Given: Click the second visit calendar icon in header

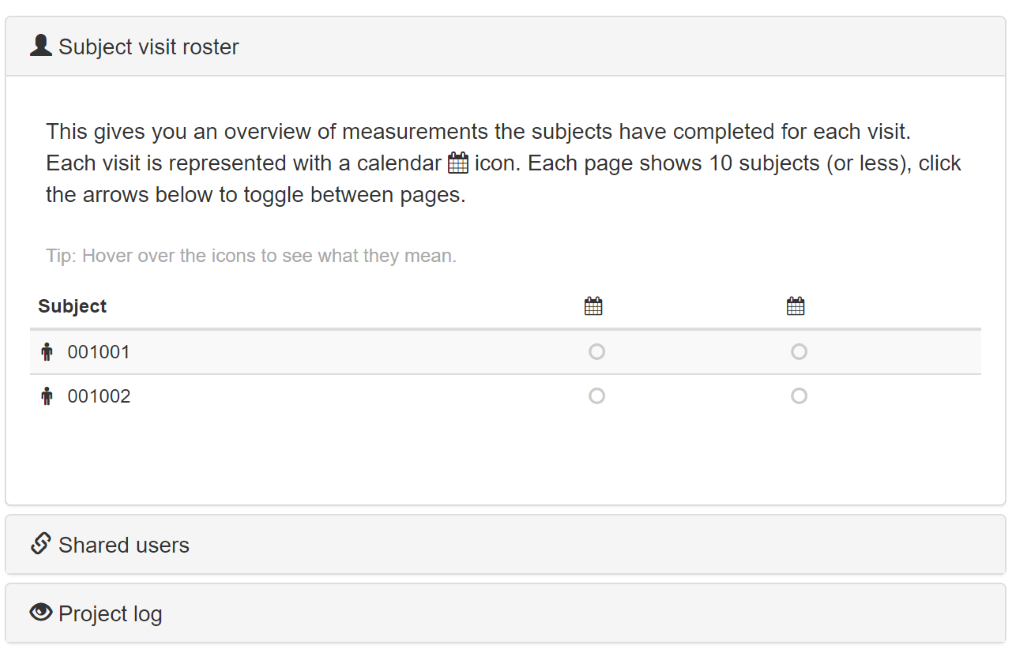Looking at the screenshot, I should (795, 306).
